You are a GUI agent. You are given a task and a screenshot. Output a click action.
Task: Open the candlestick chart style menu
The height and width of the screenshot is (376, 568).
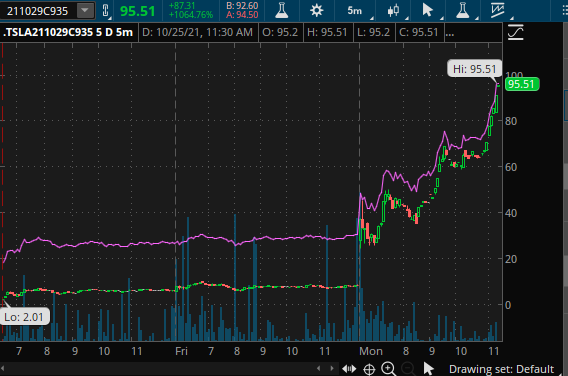(393, 11)
